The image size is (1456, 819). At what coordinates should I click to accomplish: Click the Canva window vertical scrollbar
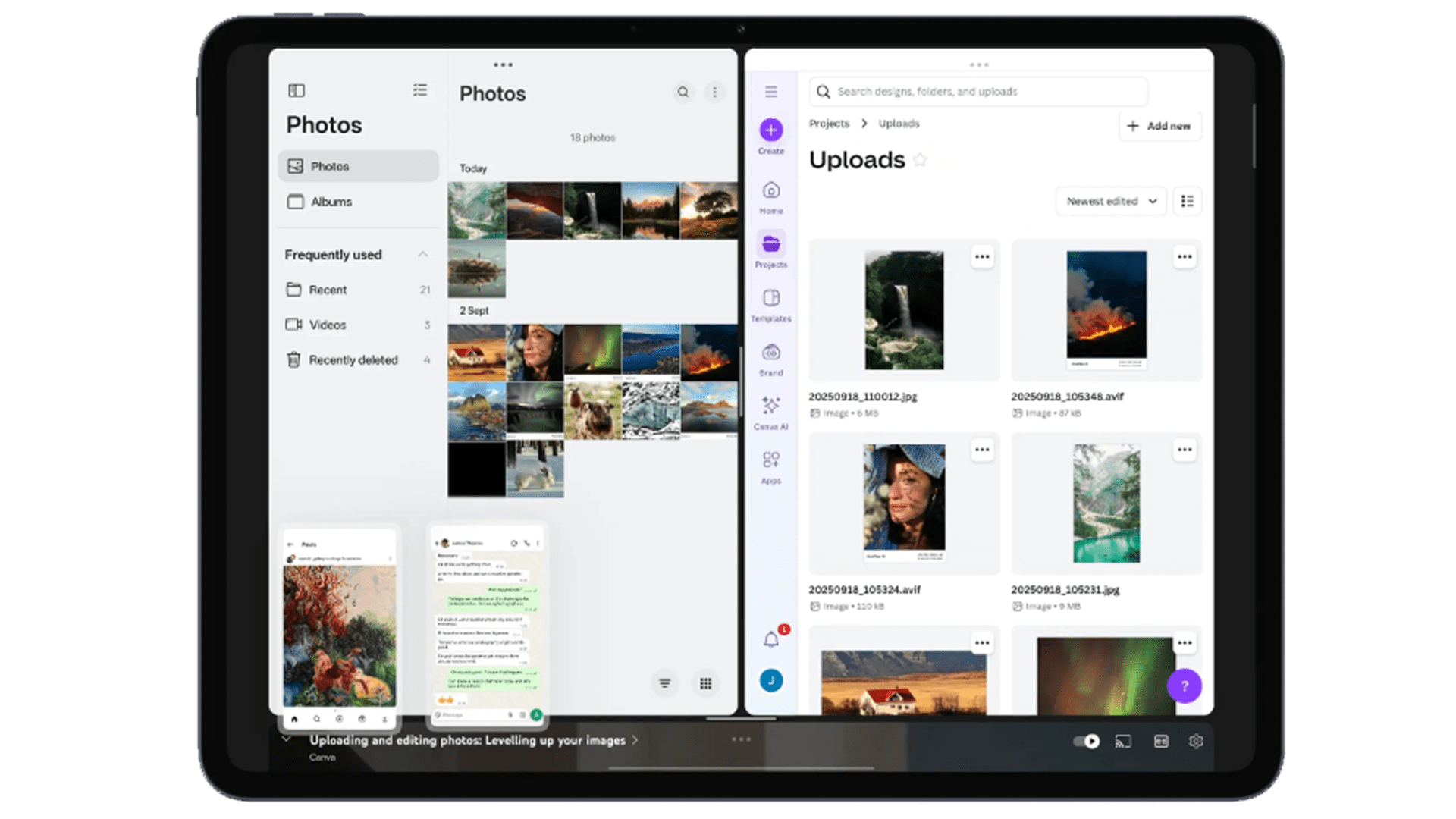(x=1254, y=136)
